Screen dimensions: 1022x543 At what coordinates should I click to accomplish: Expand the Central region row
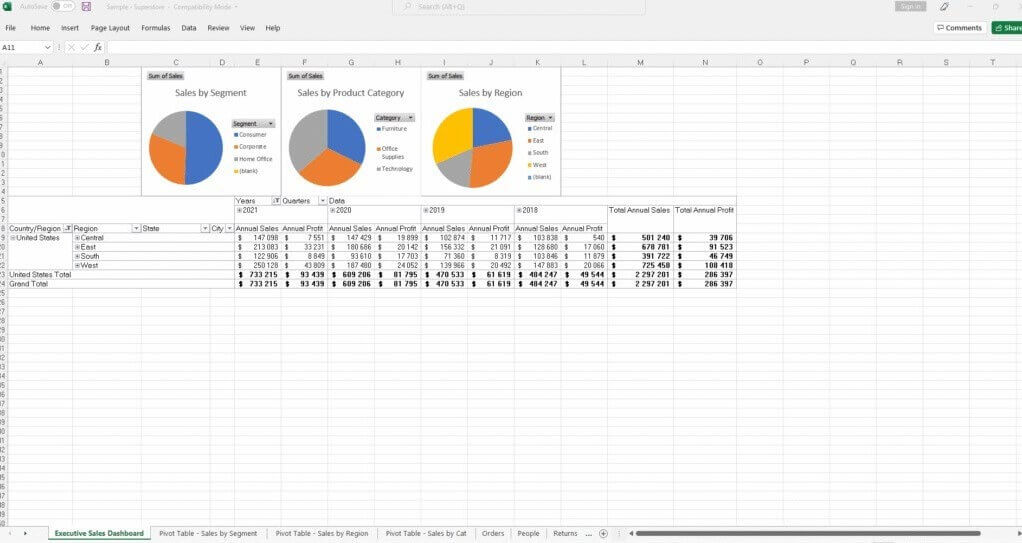(x=77, y=238)
